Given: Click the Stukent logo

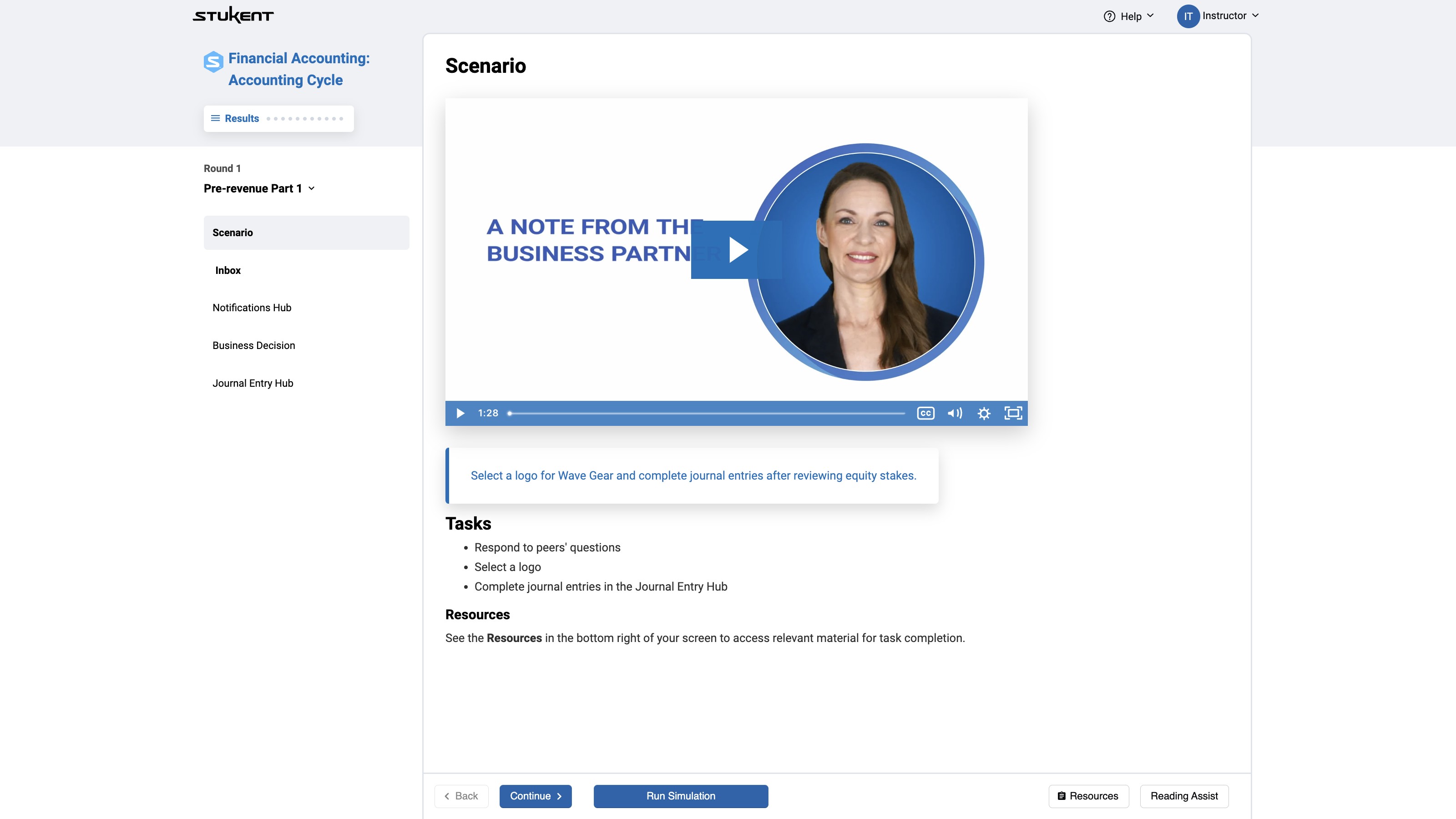Looking at the screenshot, I should [x=233, y=15].
